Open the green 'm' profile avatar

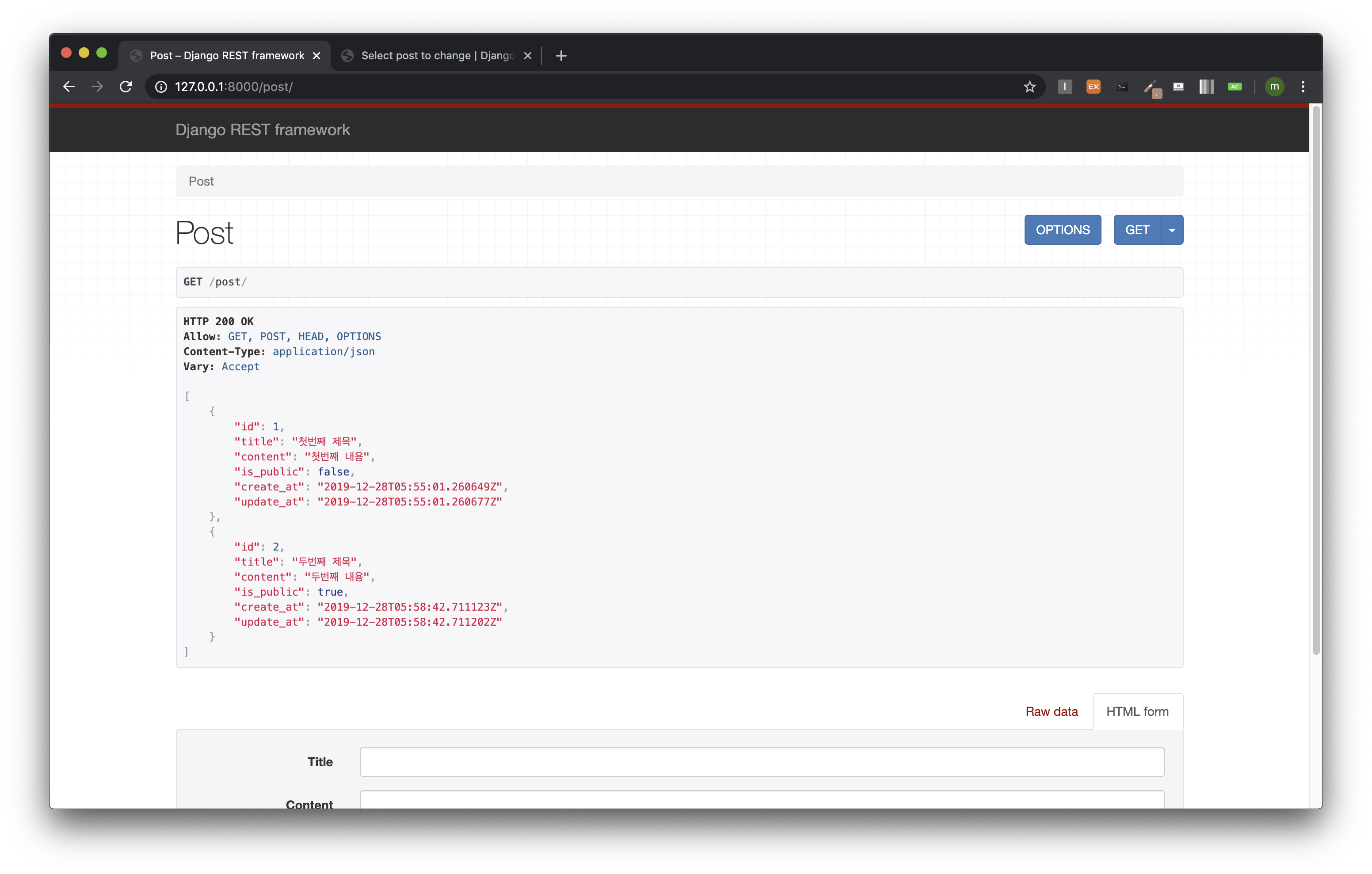[x=1274, y=87]
